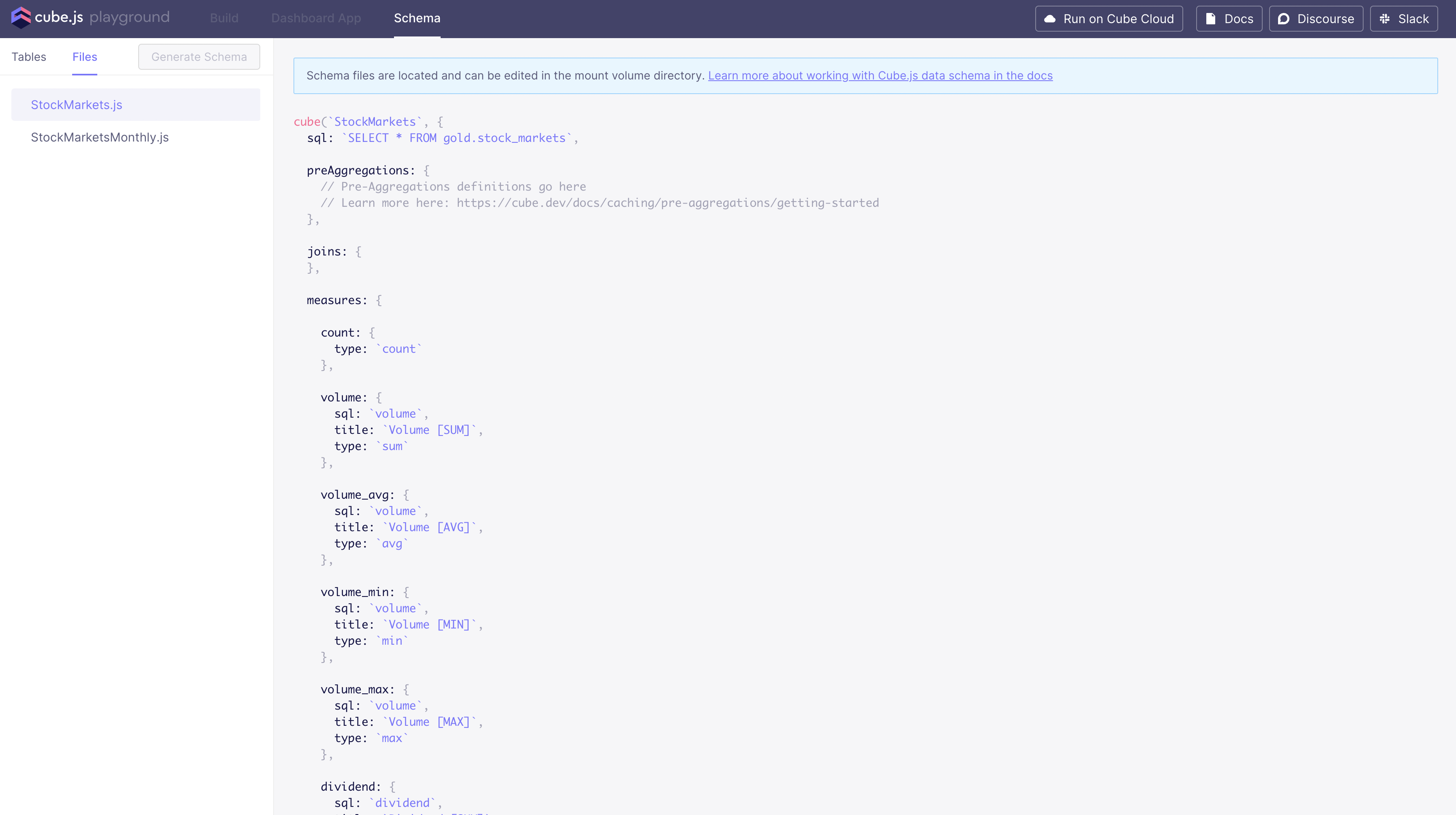Open the Discourse community button
1456x815 pixels.
tap(1325, 19)
